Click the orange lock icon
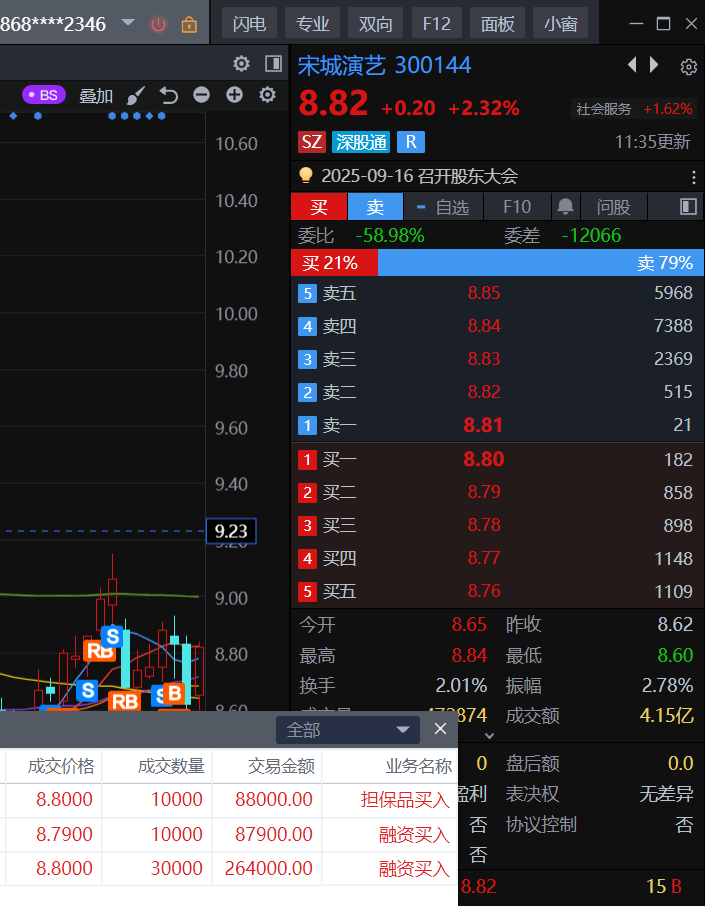 189,24
